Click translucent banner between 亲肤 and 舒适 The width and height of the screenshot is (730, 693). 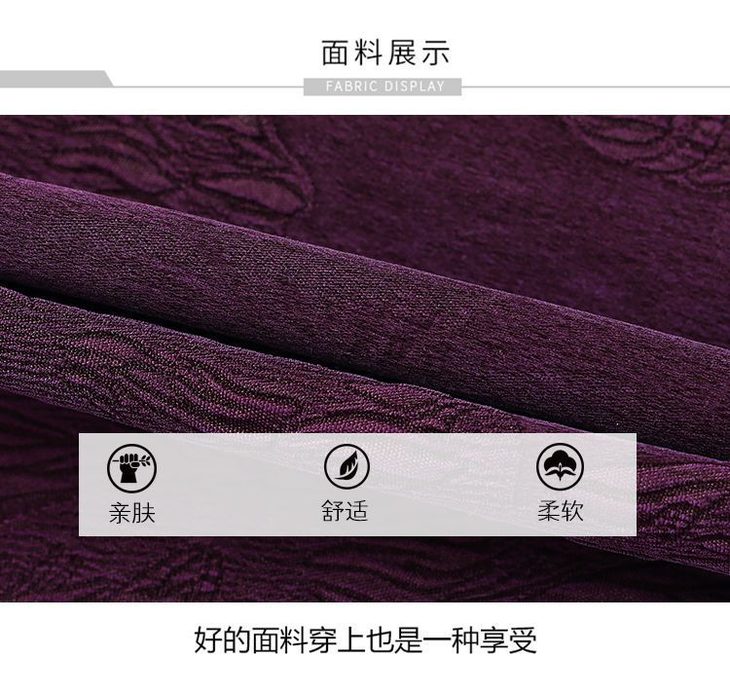click(x=239, y=484)
